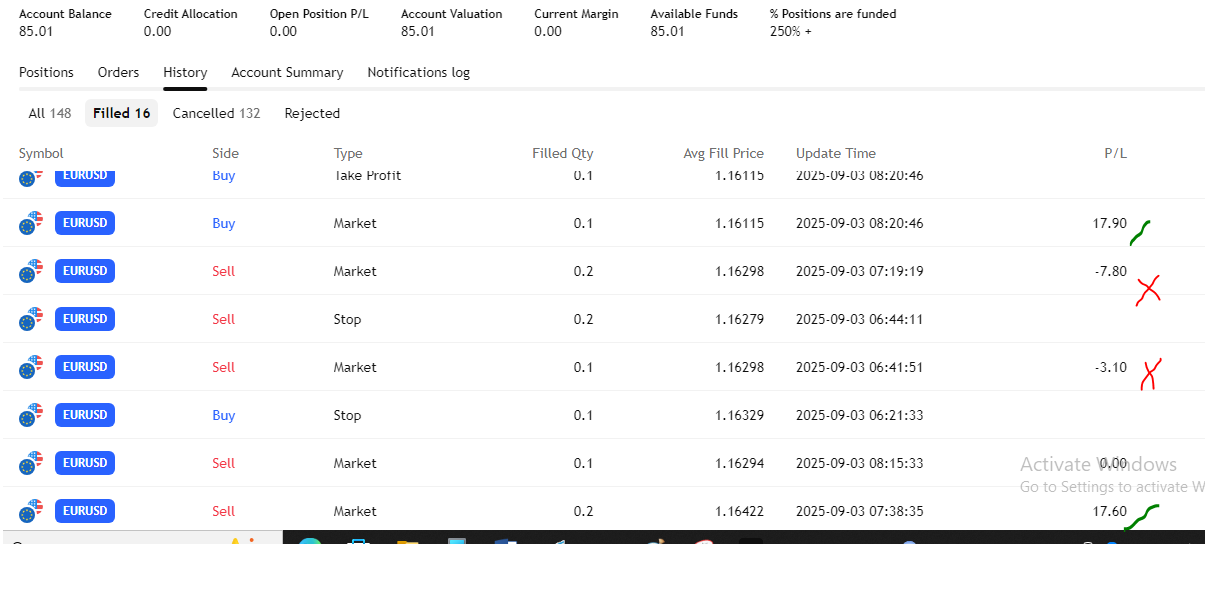The image size is (1205, 597).
Task: Click the currency flag icon in the -7.80 loss row
Action: click(x=31, y=271)
